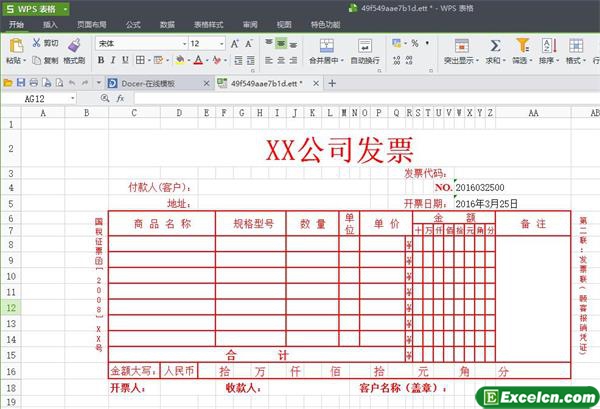Toggle center text horizontally
The height and width of the screenshot is (409, 600).
pos(281,60)
